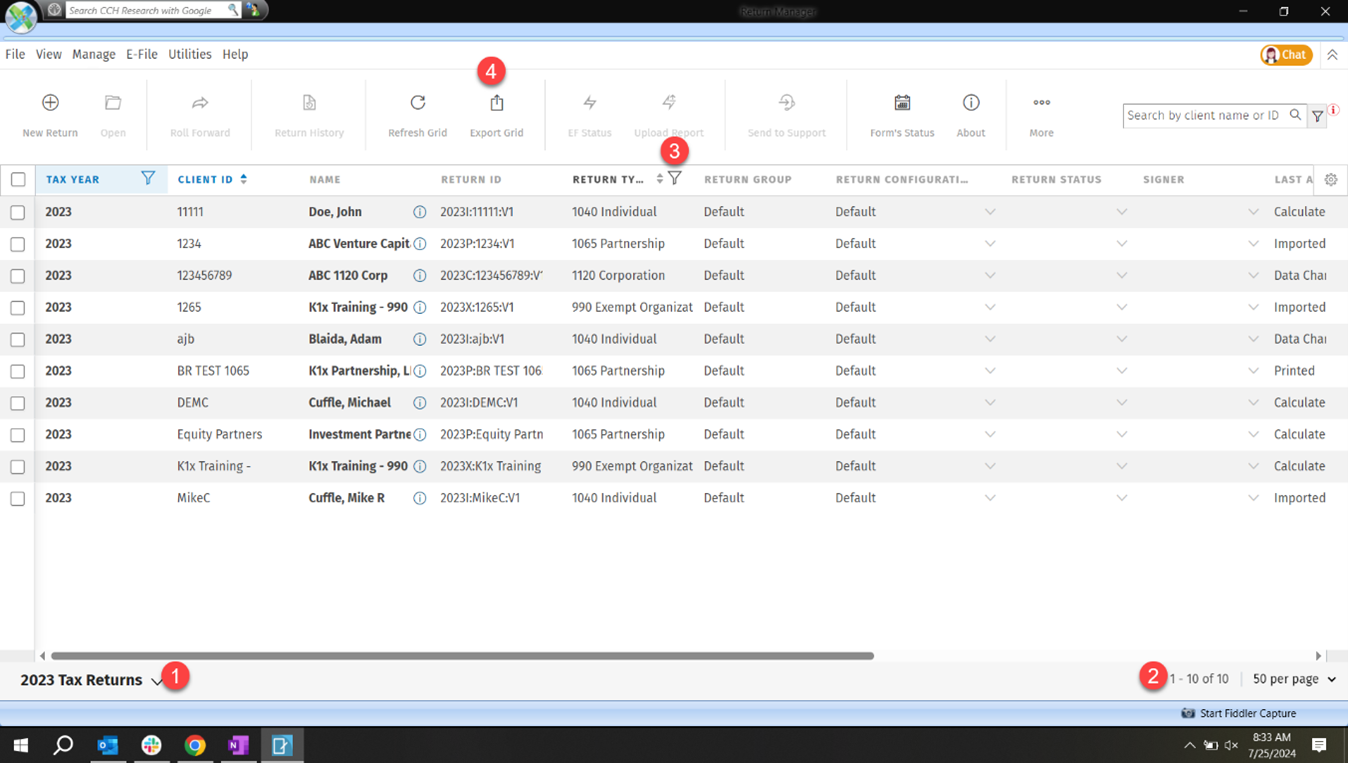Open the Utilities menu

pyautogui.click(x=190, y=55)
